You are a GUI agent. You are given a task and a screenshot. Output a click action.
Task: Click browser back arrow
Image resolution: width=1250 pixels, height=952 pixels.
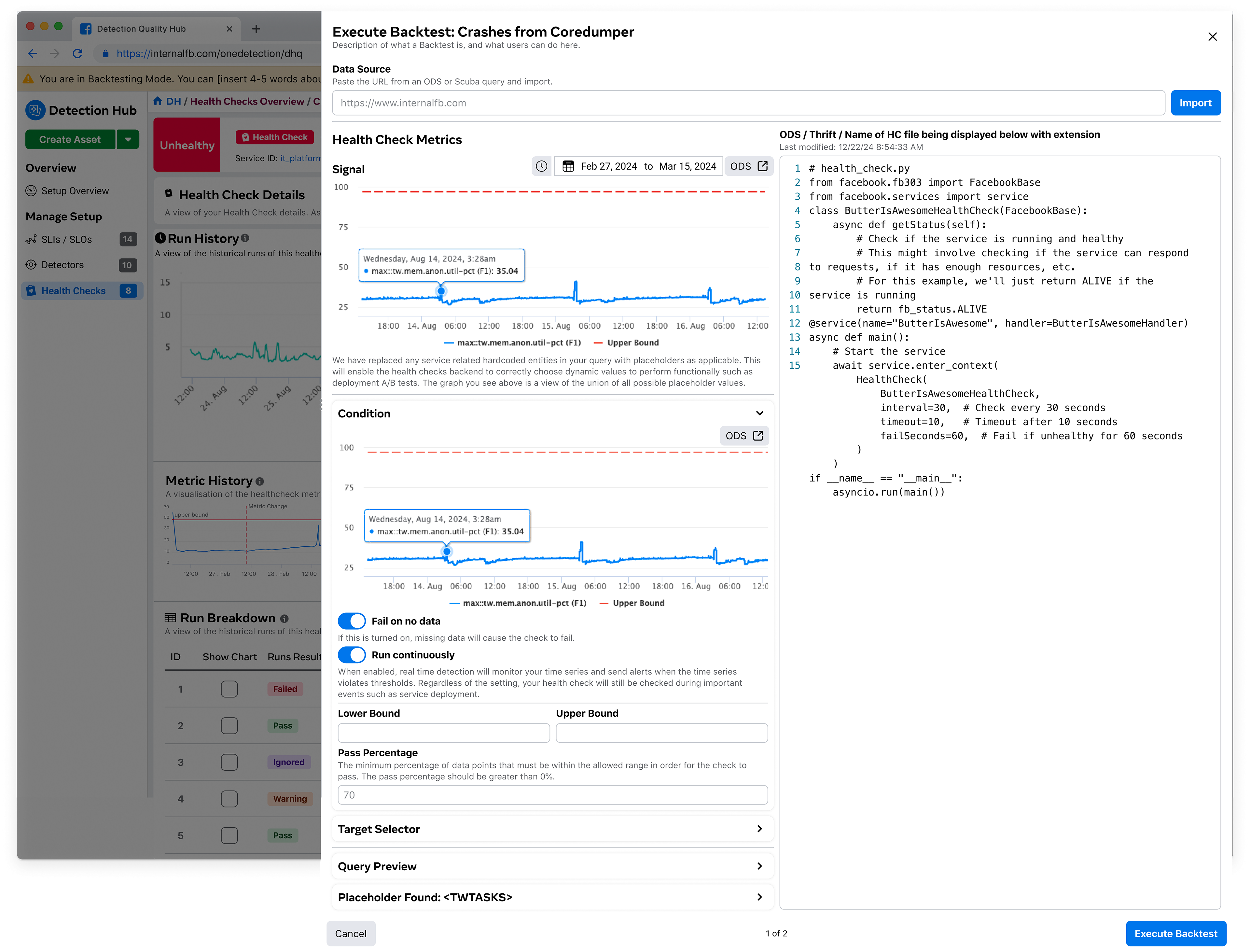[x=32, y=54]
